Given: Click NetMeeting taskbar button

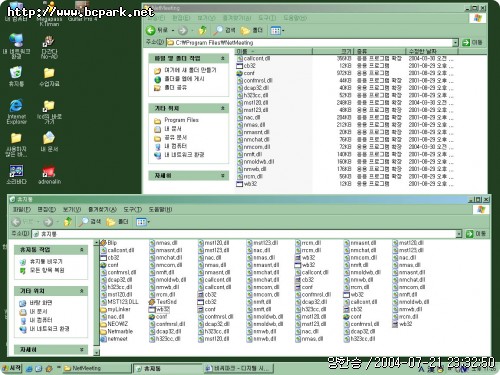Looking at the screenshot, I should (x=97, y=368).
